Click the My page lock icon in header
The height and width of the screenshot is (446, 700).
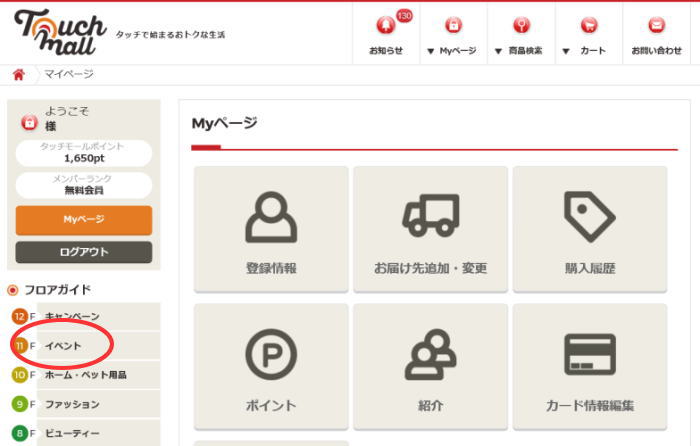(453, 25)
